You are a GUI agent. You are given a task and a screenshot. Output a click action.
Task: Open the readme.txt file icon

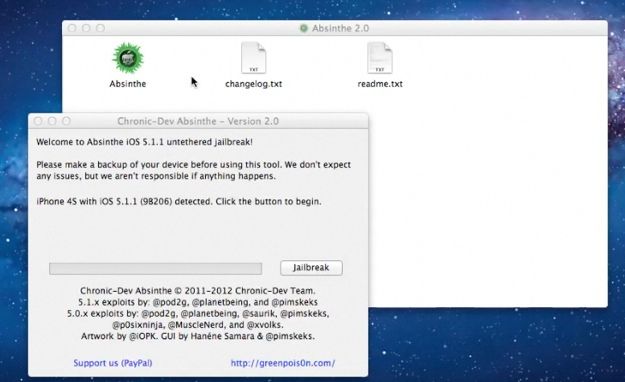[380, 58]
